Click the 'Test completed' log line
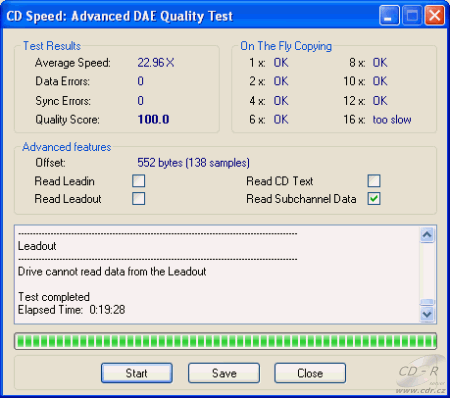 tap(54, 297)
